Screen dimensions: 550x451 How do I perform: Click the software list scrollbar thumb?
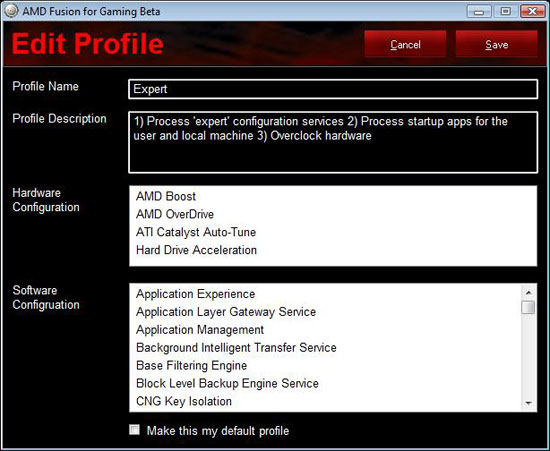[528, 307]
